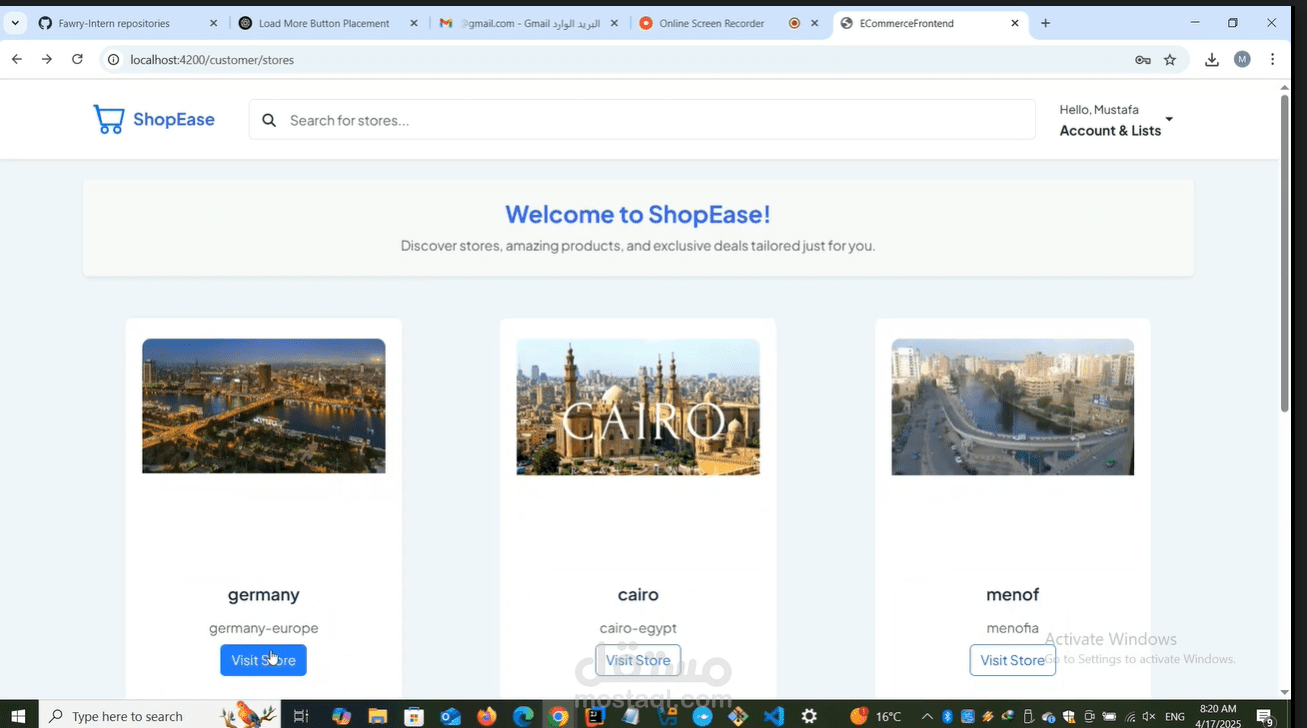Open the Chrome downloads icon
Image resolution: width=1307 pixels, height=728 pixels.
[1212, 60]
